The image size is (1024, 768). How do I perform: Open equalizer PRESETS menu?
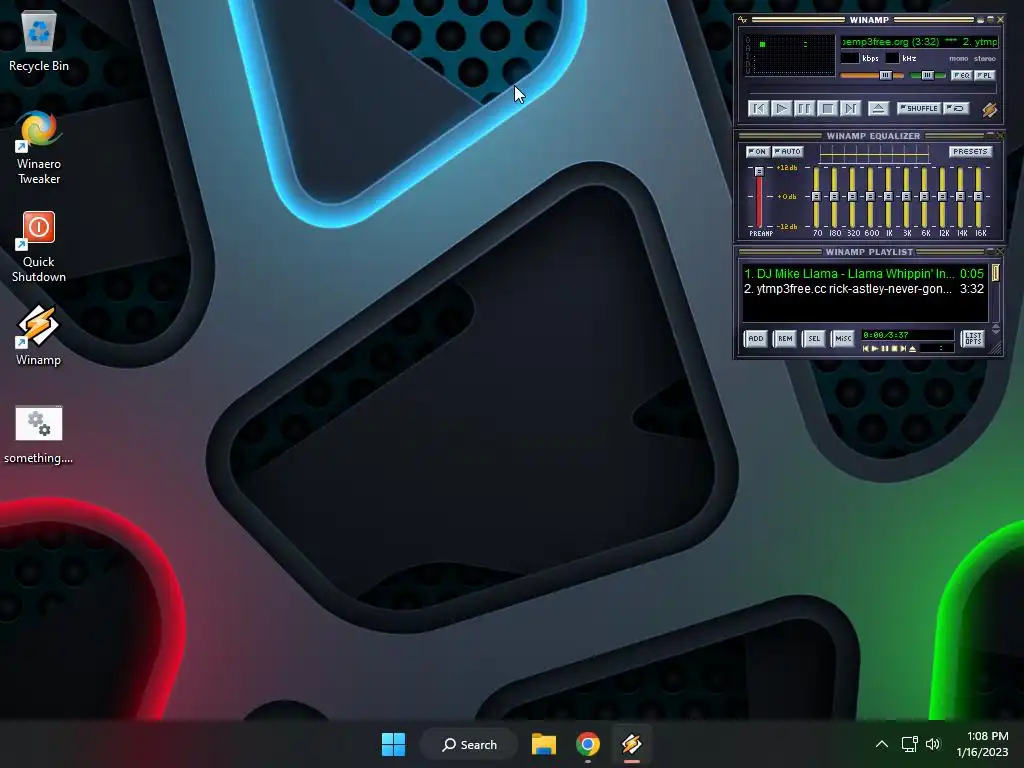pyautogui.click(x=970, y=152)
